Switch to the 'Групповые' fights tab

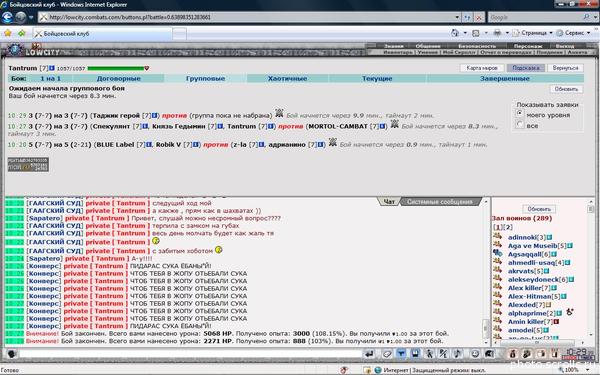(205, 78)
